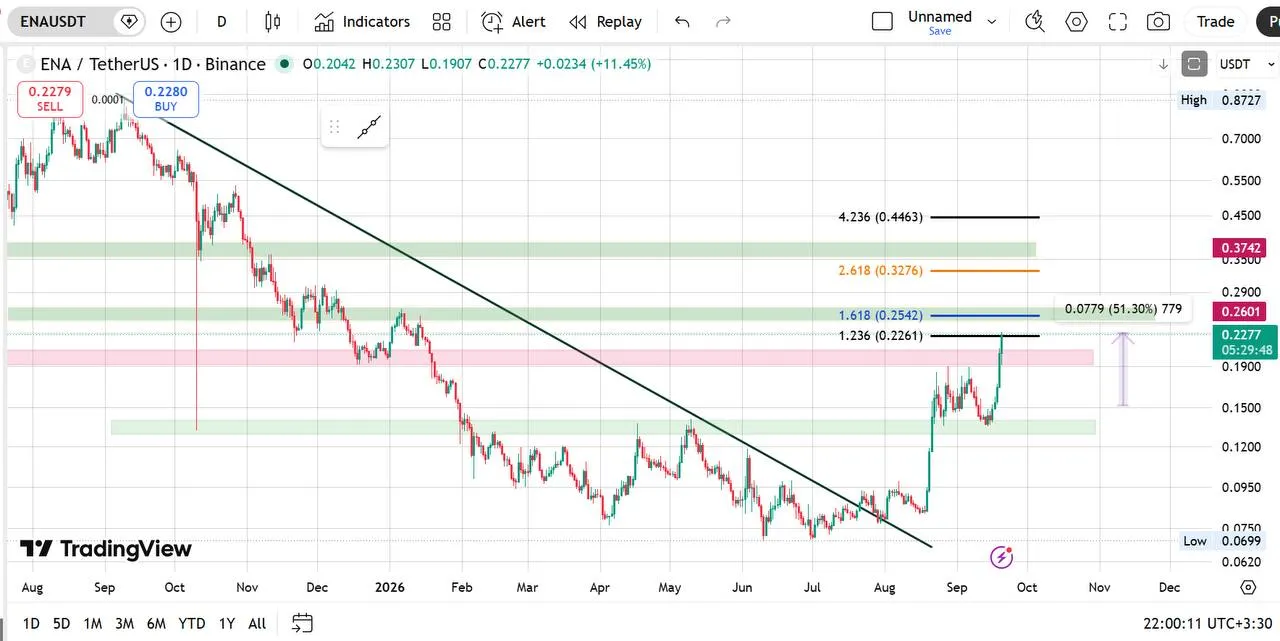The height and width of the screenshot is (641, 1280).
Task: Create a new Alert
Action: pos(513,21)
